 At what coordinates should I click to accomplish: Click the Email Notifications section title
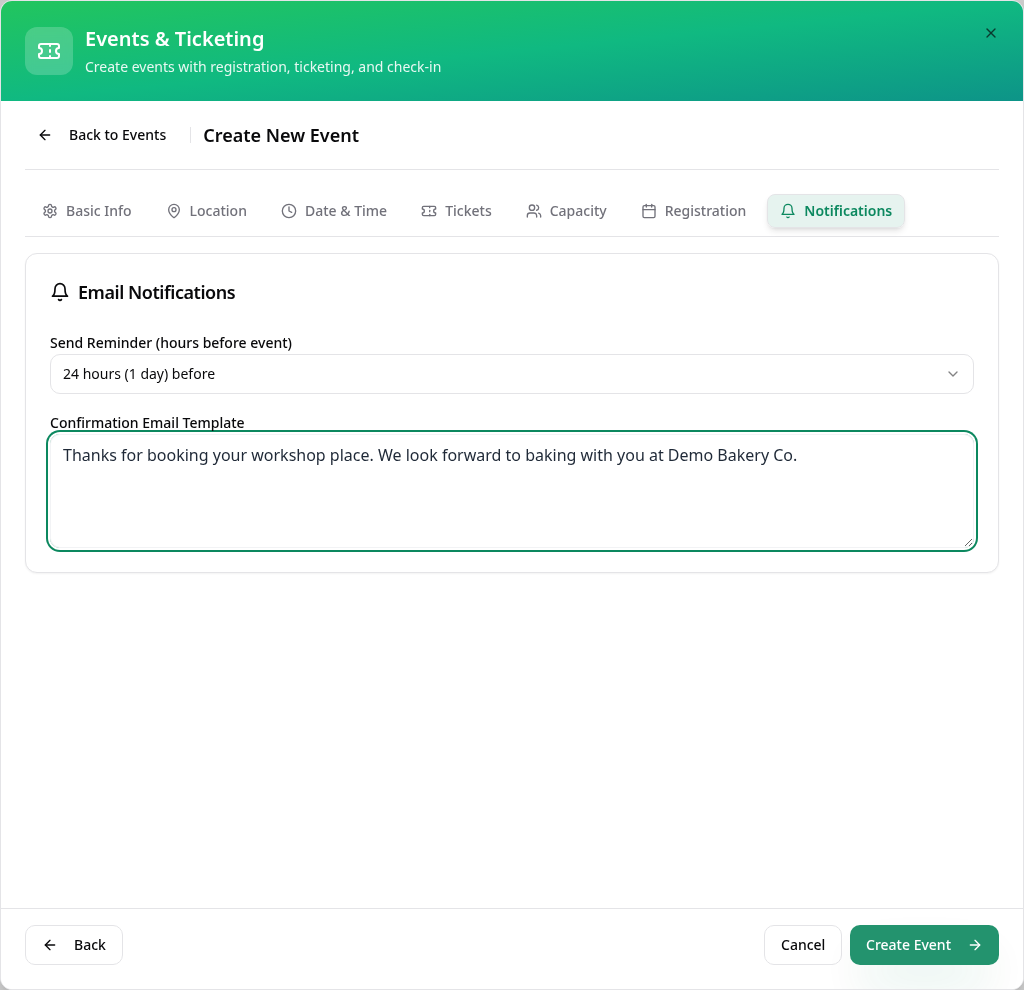(157, 293)
